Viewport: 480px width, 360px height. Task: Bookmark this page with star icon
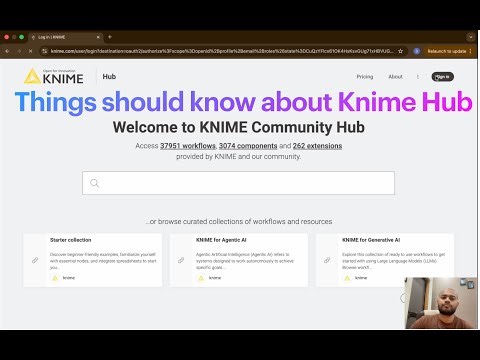401,51
